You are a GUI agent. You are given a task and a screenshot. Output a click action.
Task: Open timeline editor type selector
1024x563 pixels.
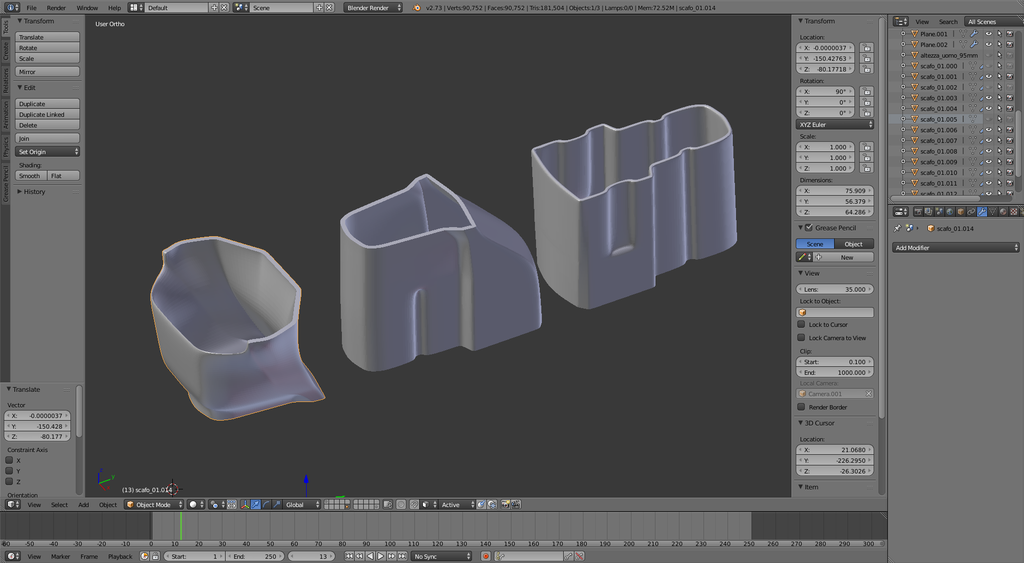coord(13,556)
